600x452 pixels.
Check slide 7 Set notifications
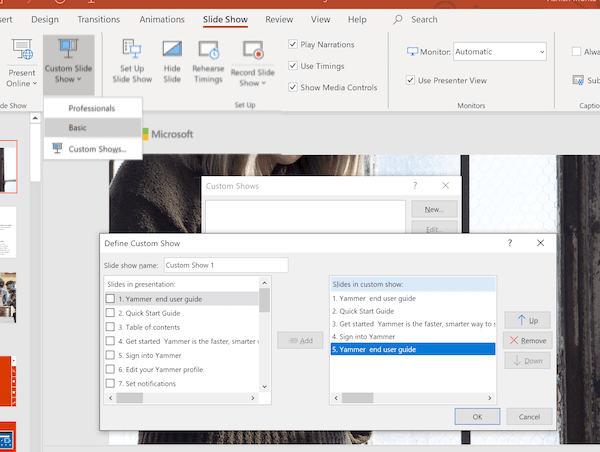coord(110,383)
